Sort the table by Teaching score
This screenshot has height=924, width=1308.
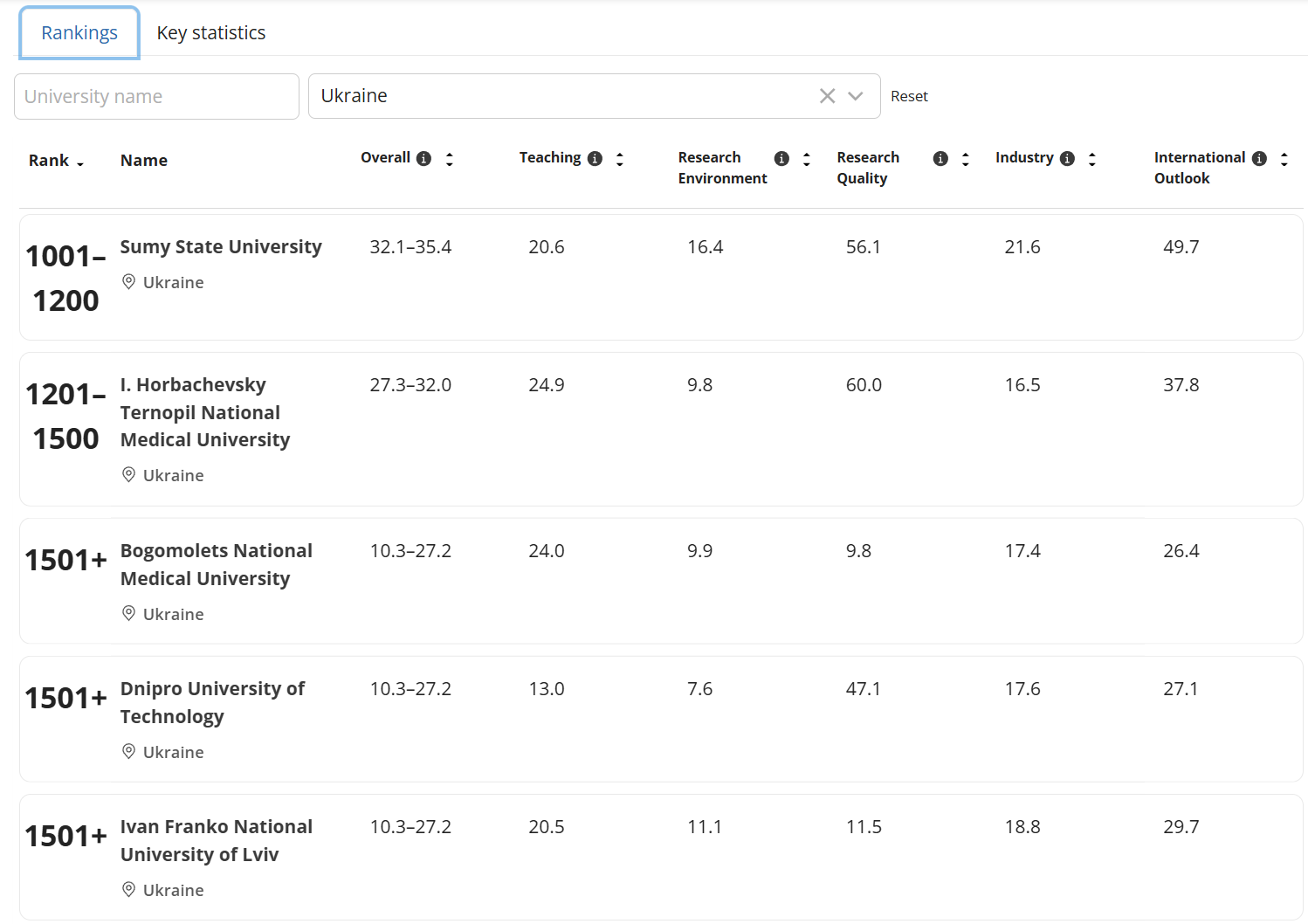click(620, 159)
